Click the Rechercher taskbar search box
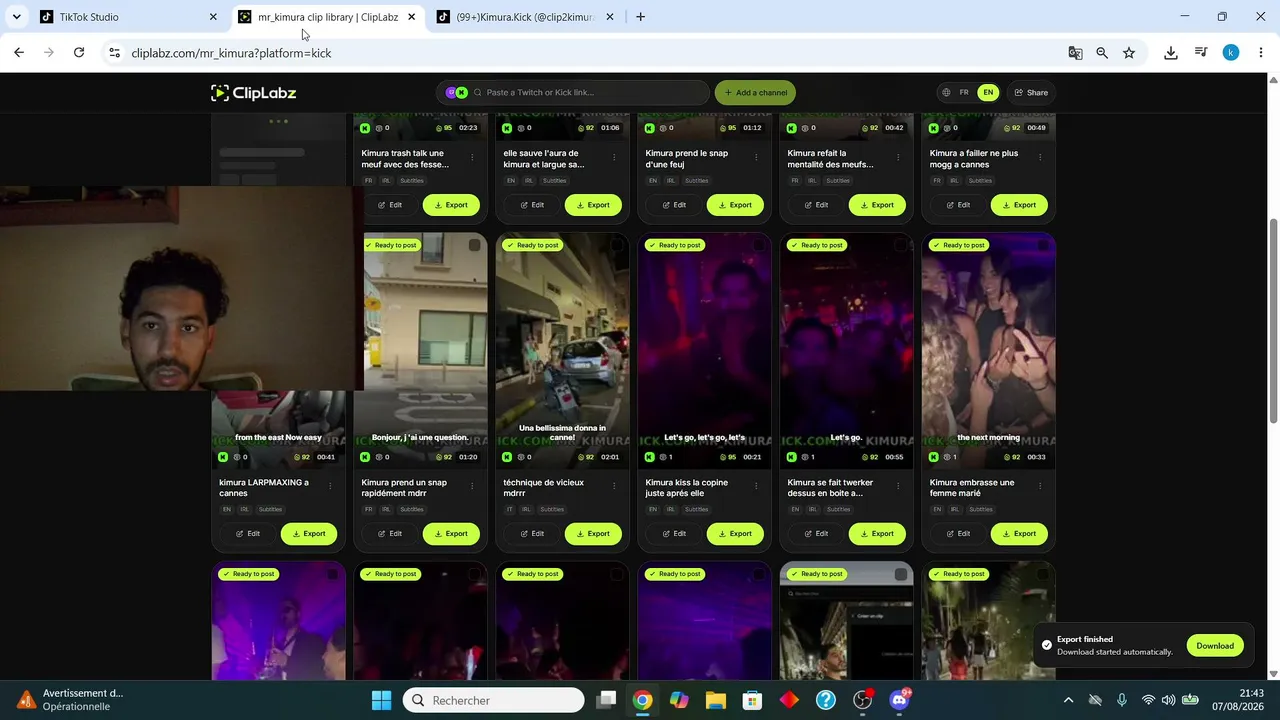 click(x=494, y=701)
